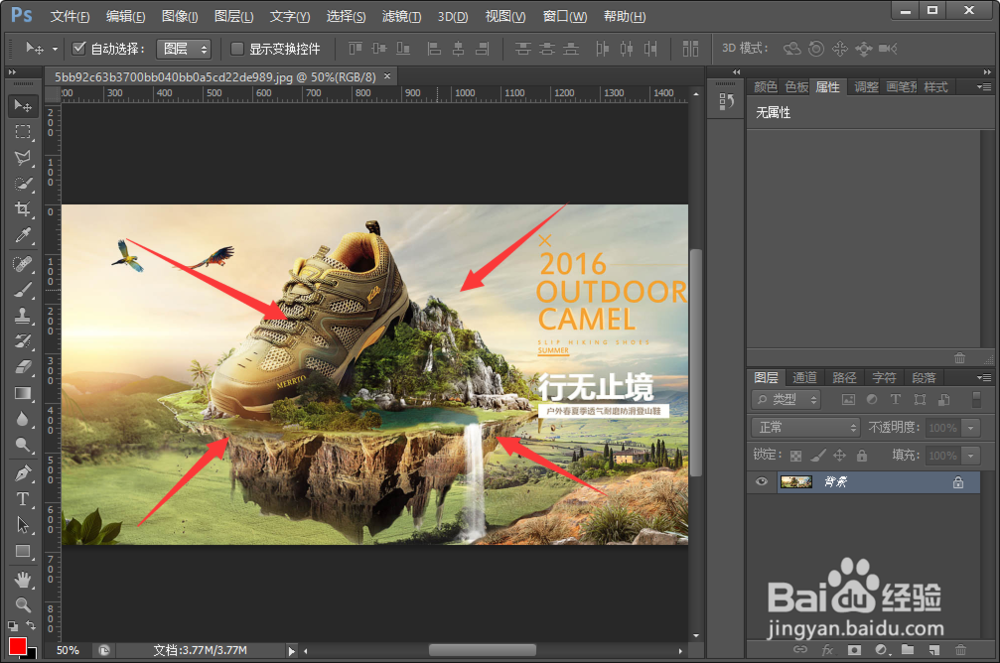Select the Clone Stamp tool
Screen dimensions: 1000x663
(x=23, y=315)
